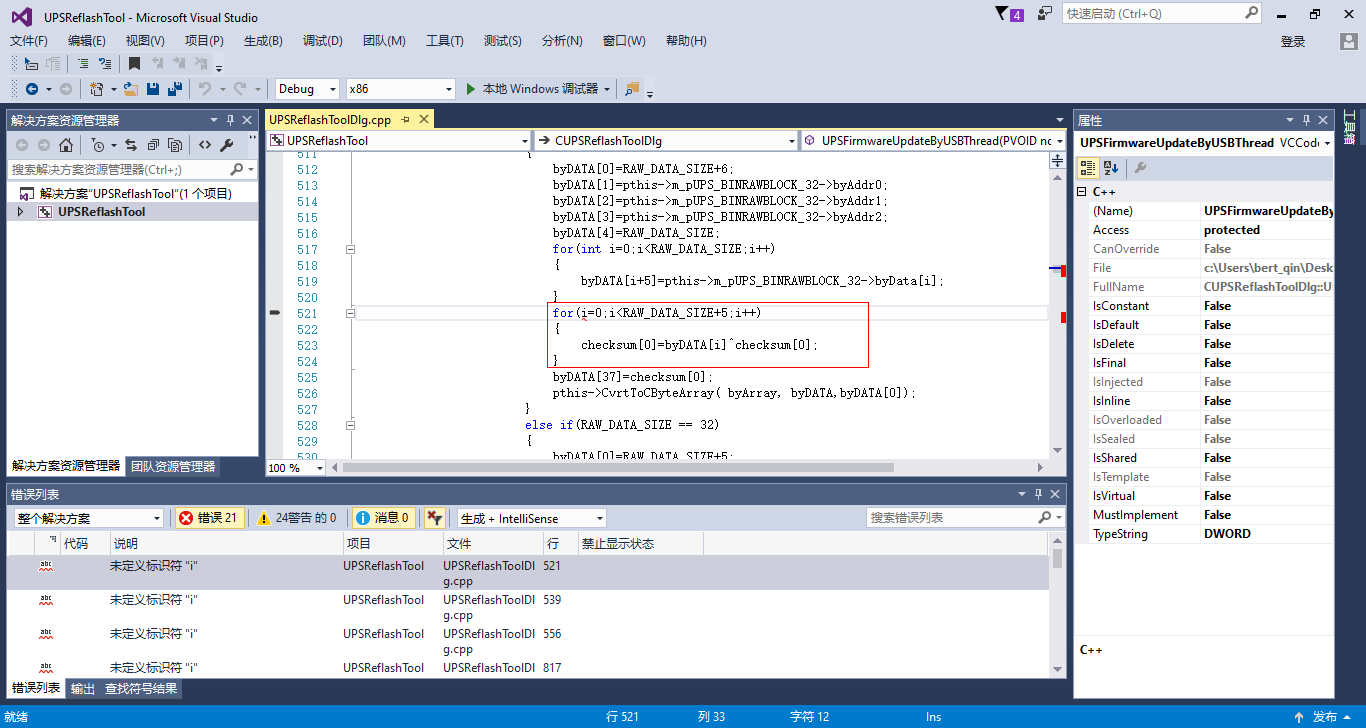Click the Redo arrow icon
The image size is (1366, 728).
pyautogui.click(x=240, y=89)
